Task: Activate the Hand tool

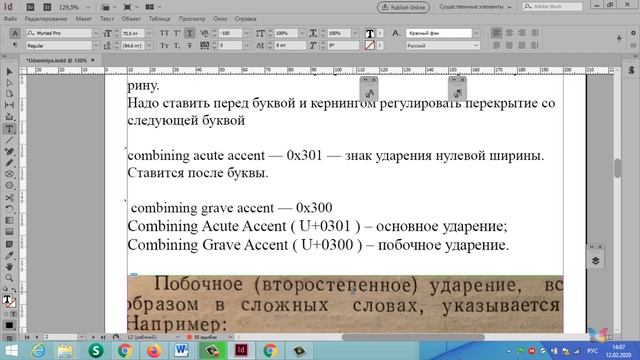Action: [9, 267]
